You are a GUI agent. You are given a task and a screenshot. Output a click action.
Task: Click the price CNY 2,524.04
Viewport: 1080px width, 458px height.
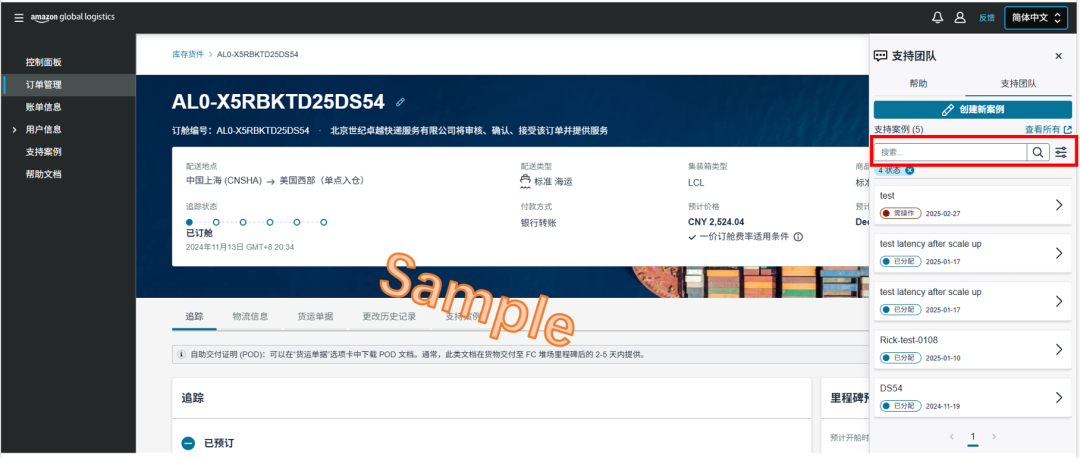pyautogui.click(x=716, y=222)
